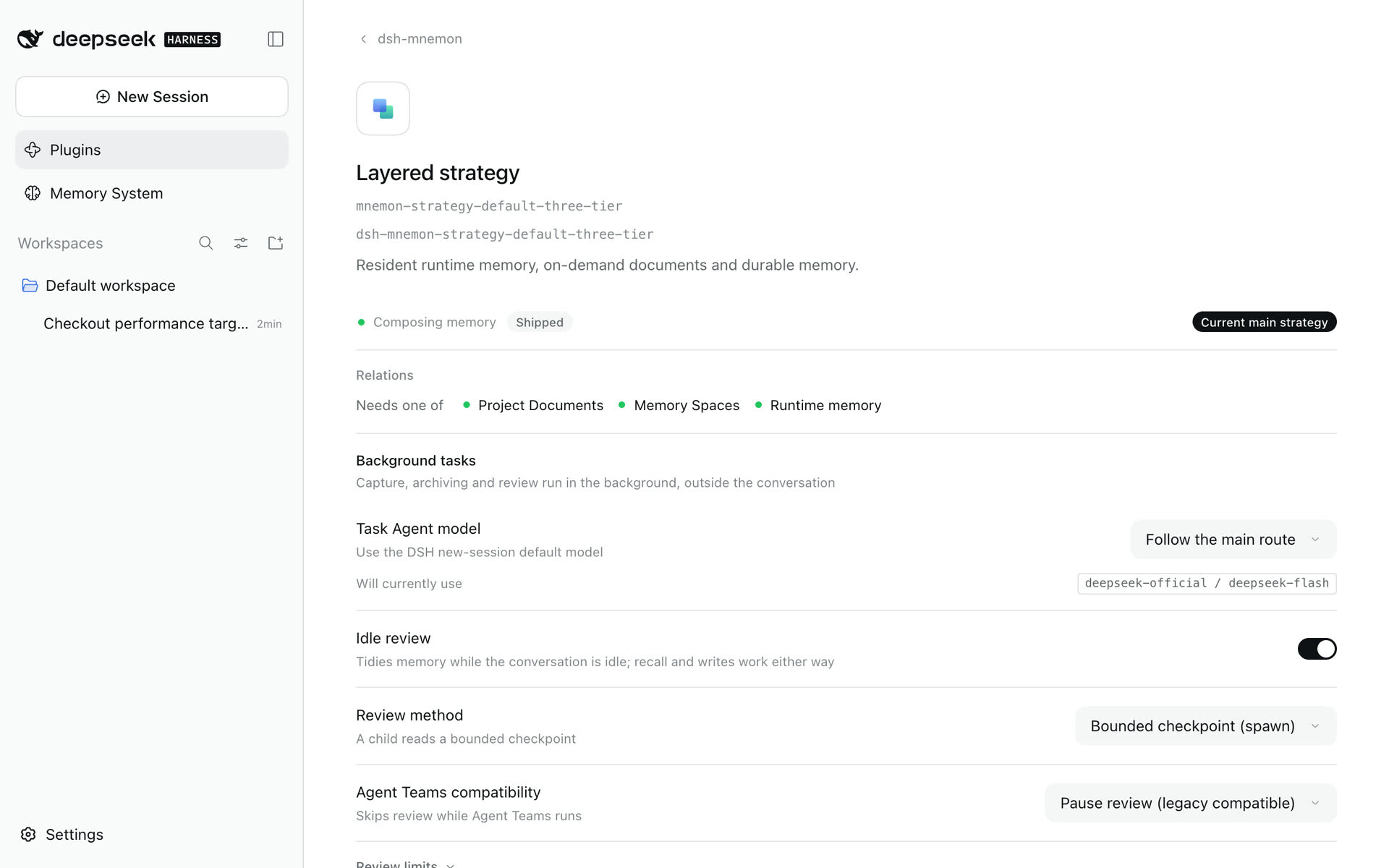The height and width of the screenshot is (868, 1389).
Task: Click the Background tasks heading
Action: pos(416,461)
